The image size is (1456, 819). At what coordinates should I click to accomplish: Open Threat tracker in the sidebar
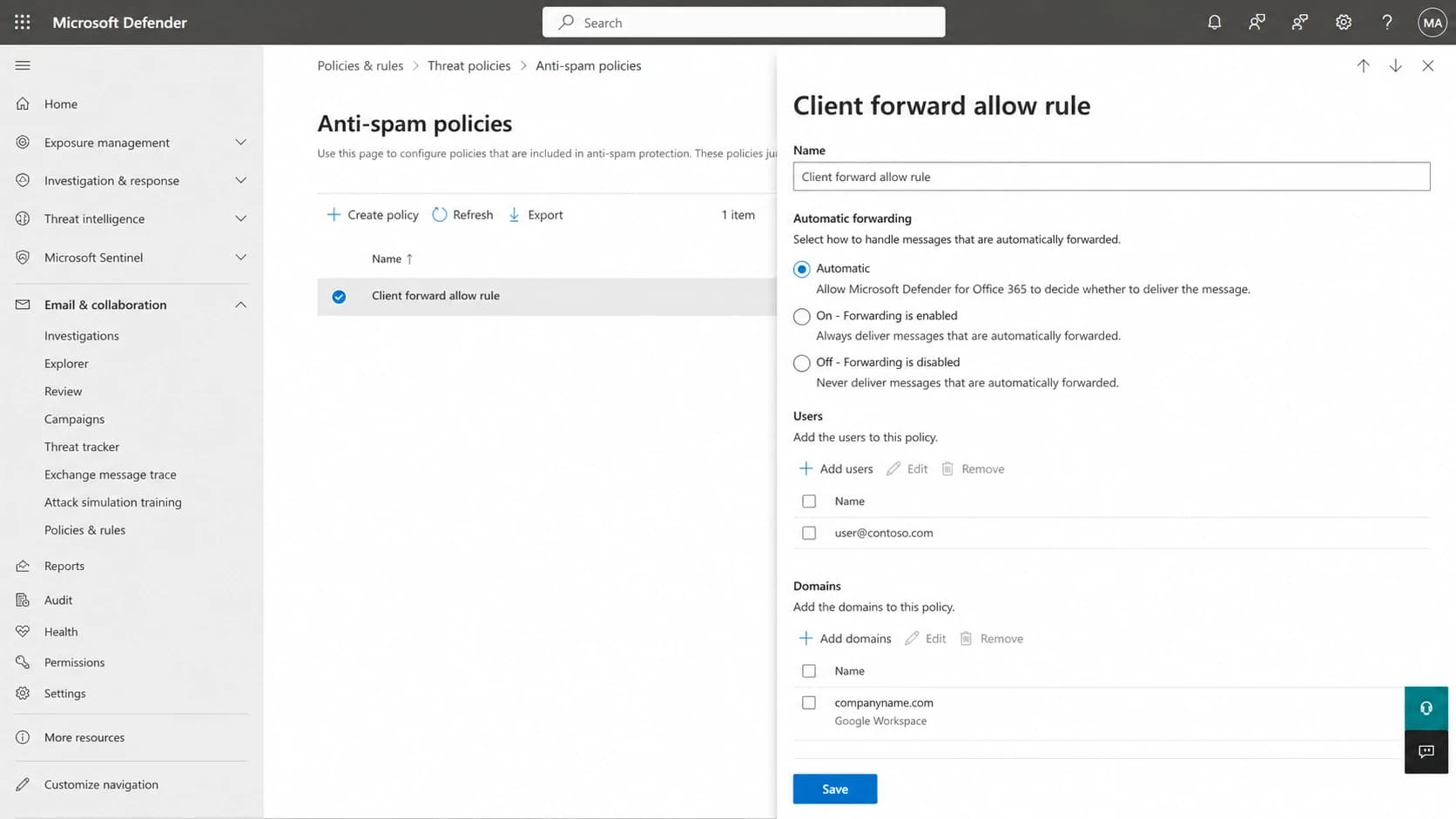[x=82, y=446]
